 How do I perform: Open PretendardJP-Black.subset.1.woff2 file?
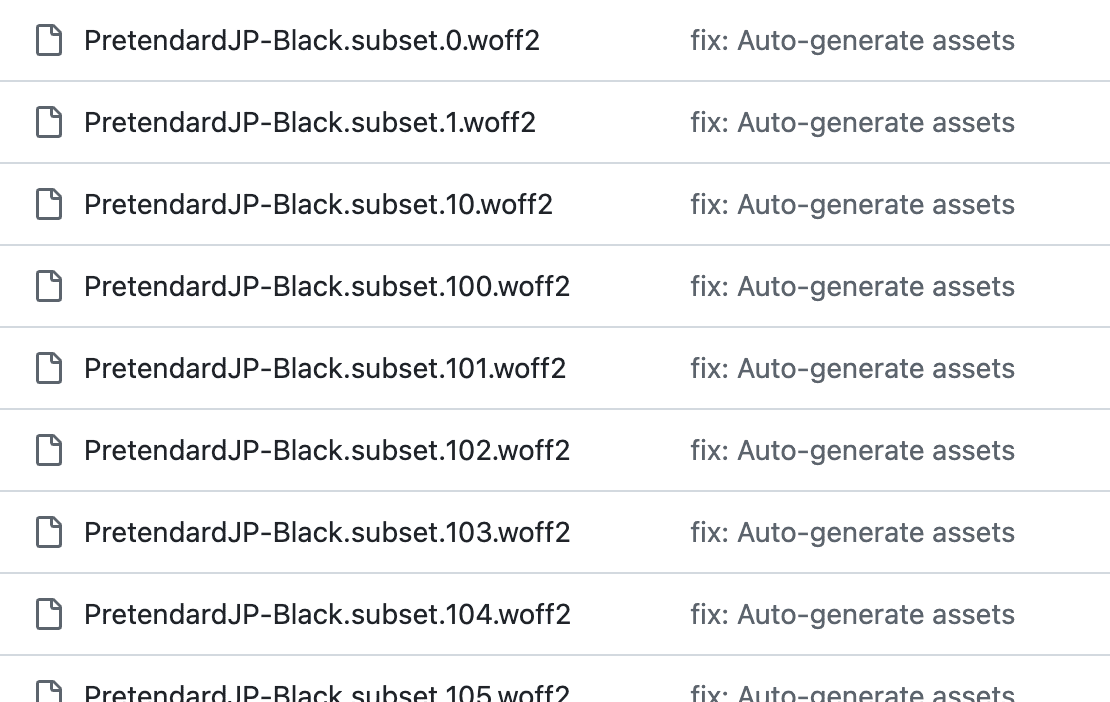(310, 123)
